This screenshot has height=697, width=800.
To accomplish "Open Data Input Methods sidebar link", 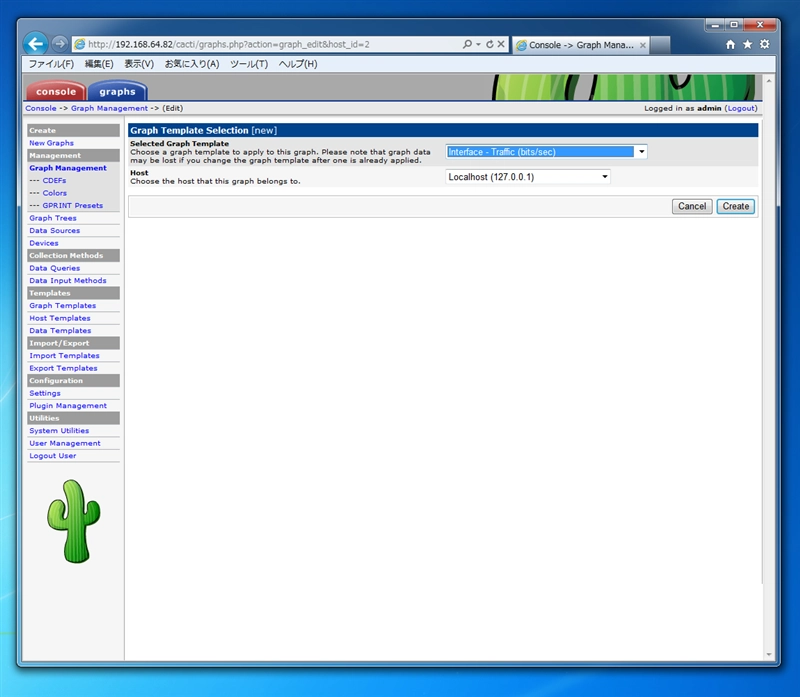I will click(x=68, y=280).
